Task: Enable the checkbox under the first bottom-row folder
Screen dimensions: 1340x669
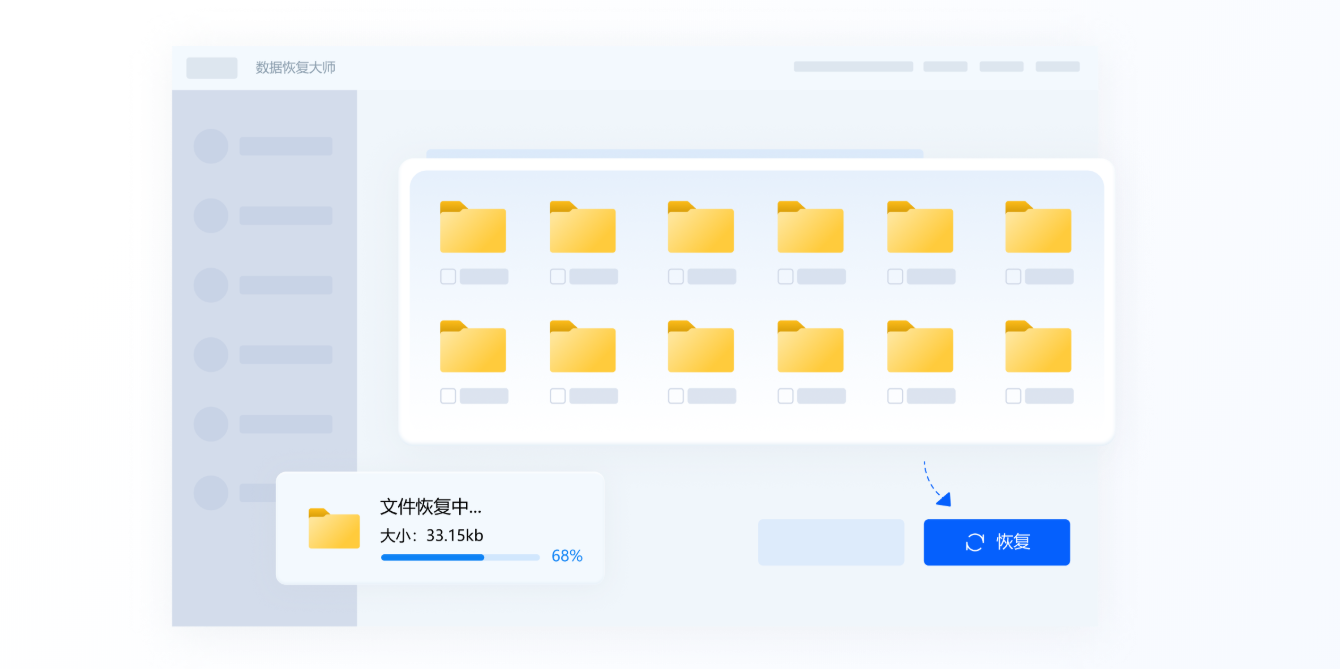Action: point(448,395)
